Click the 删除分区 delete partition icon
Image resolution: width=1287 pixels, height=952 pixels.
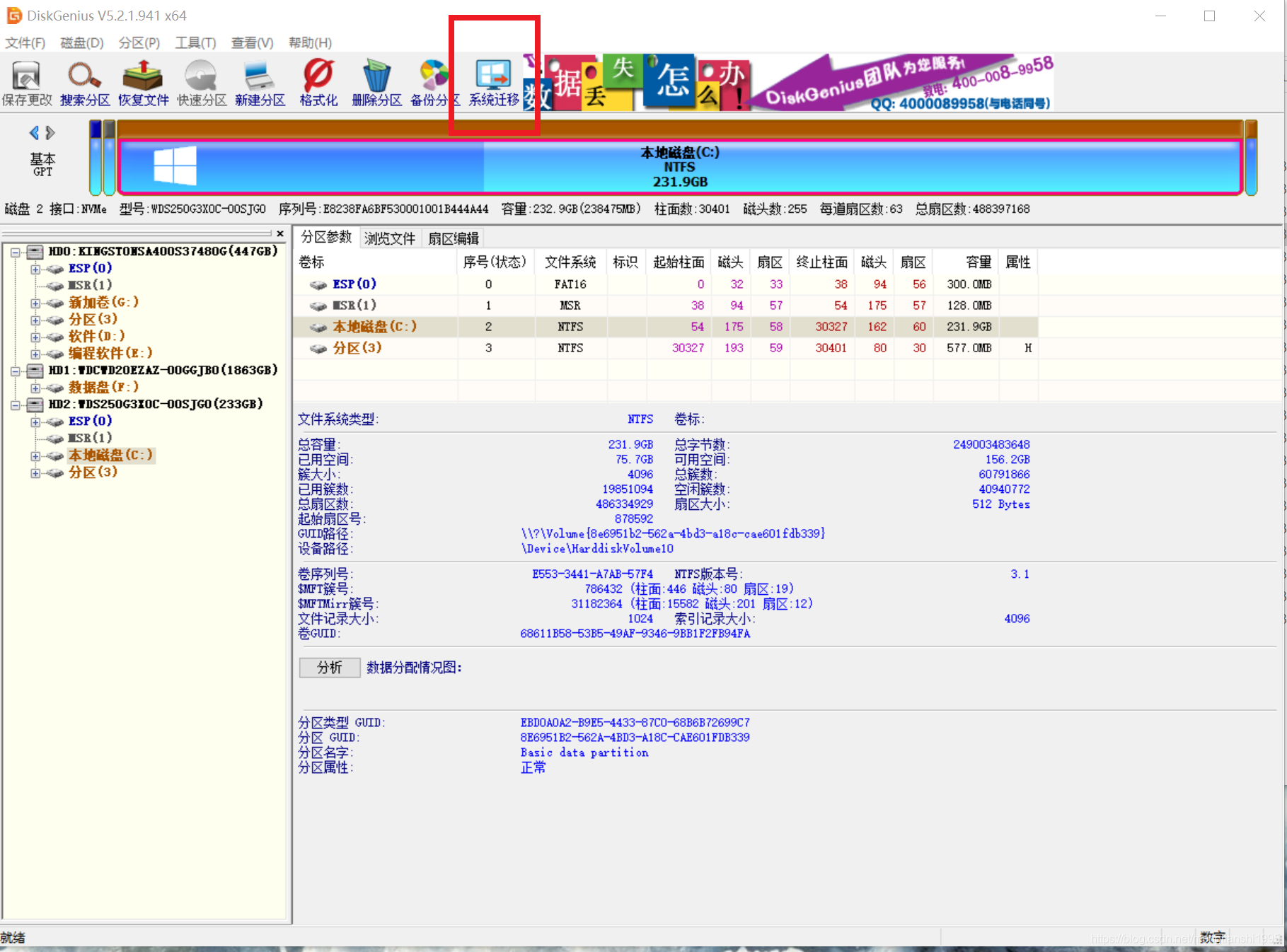(x=376, y=83)
